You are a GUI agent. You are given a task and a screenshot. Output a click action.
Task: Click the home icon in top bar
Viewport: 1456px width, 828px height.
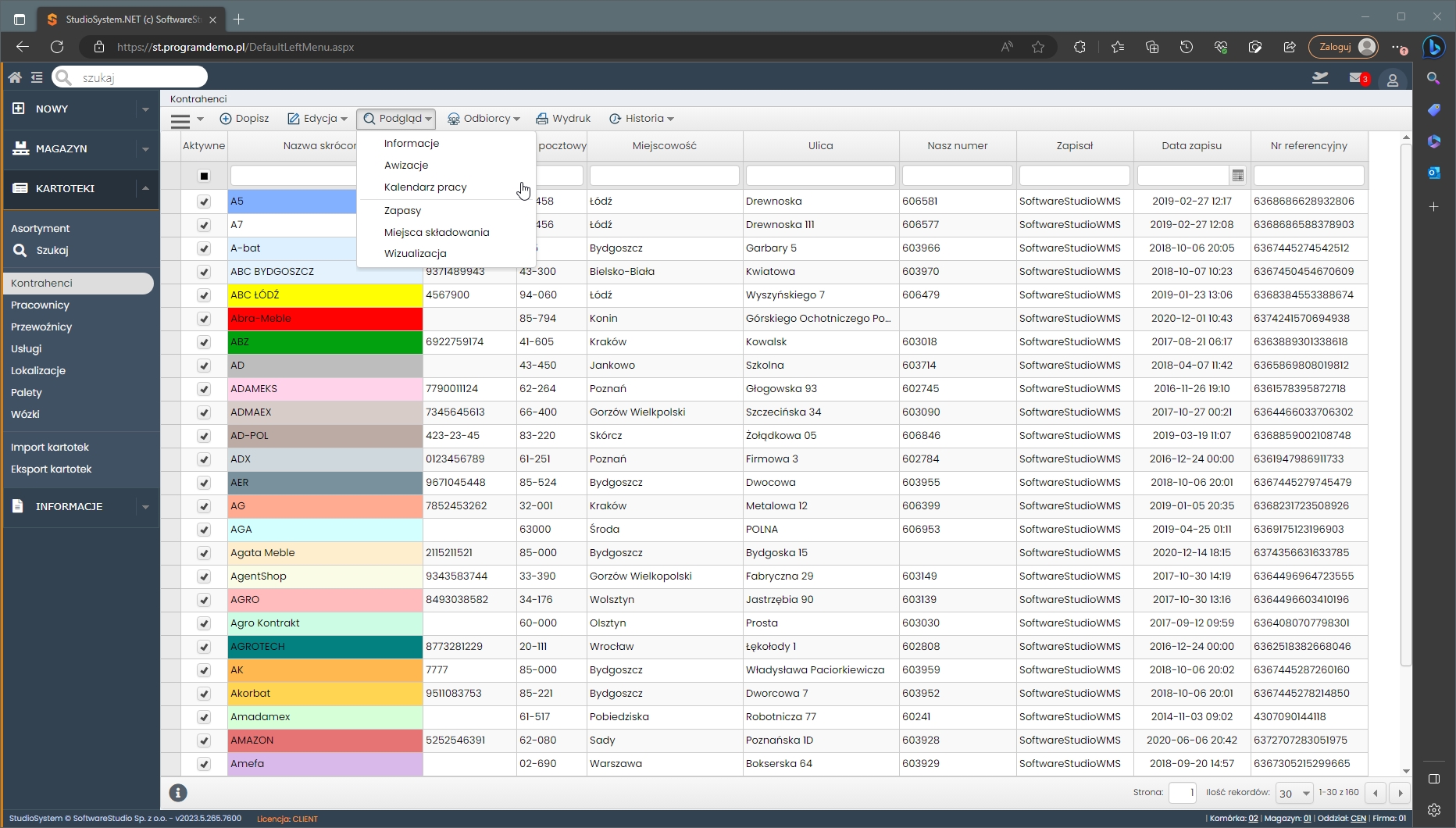[15, 77]
